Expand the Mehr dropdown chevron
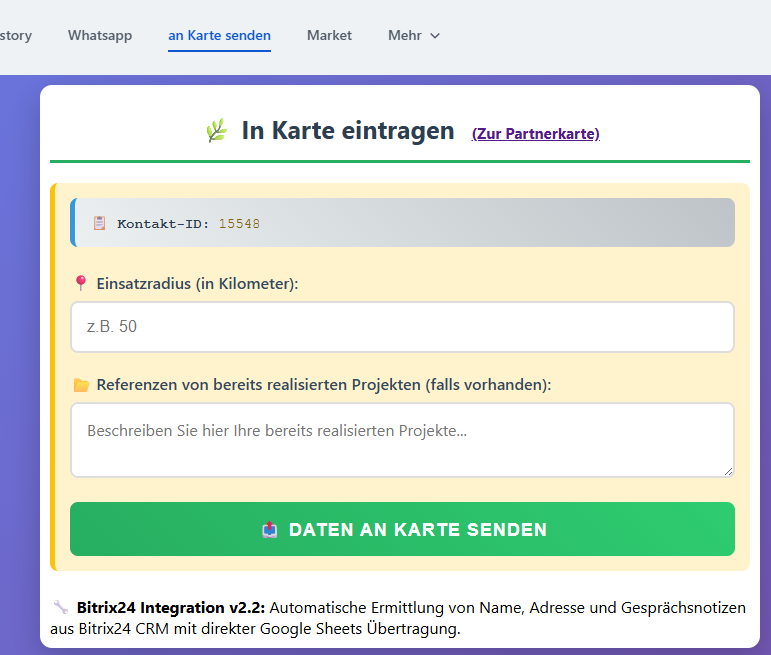This screenshot has width=771, height=655. coord(434,36)
